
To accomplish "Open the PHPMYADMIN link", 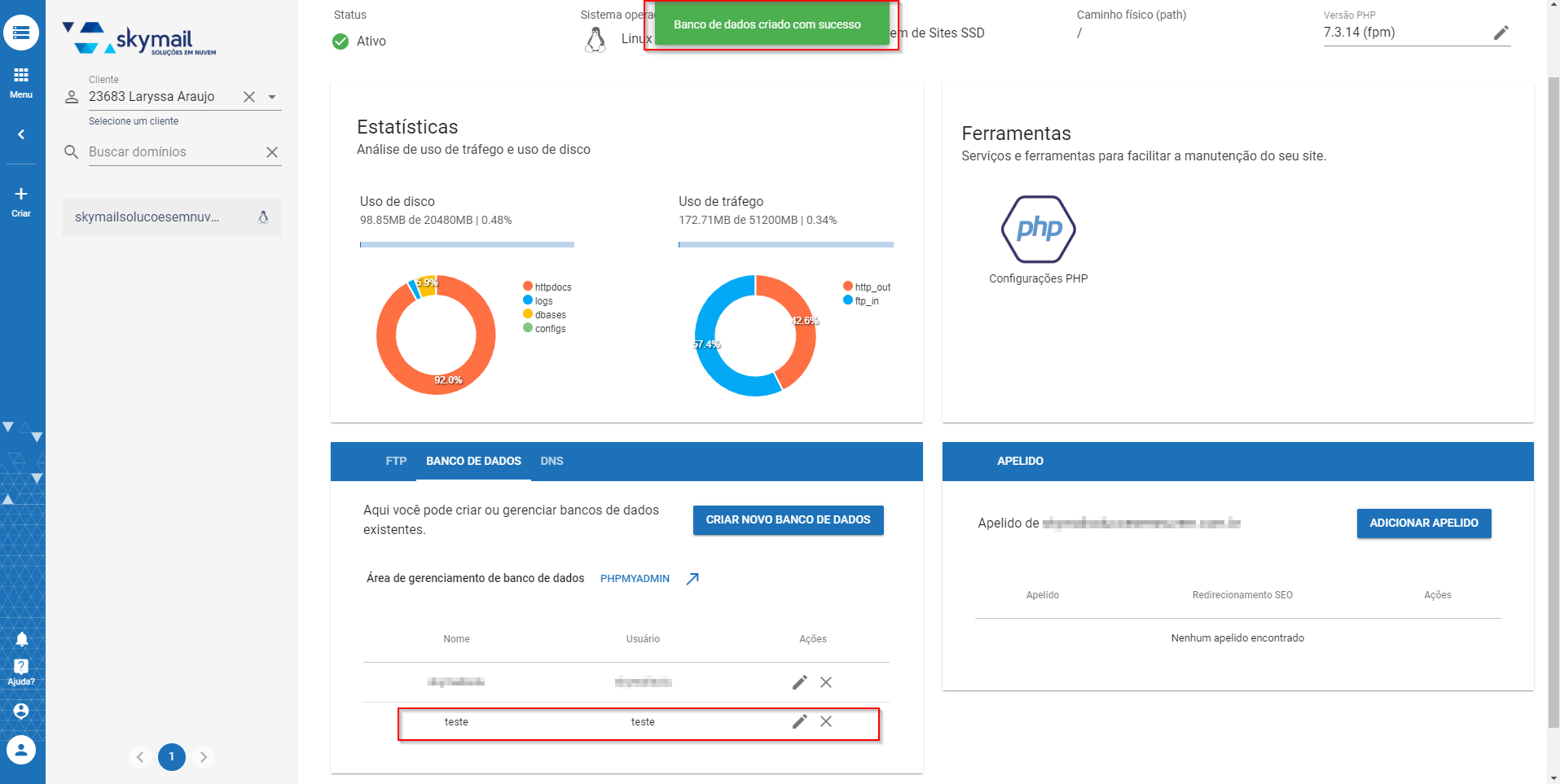I will coord(635,579).
